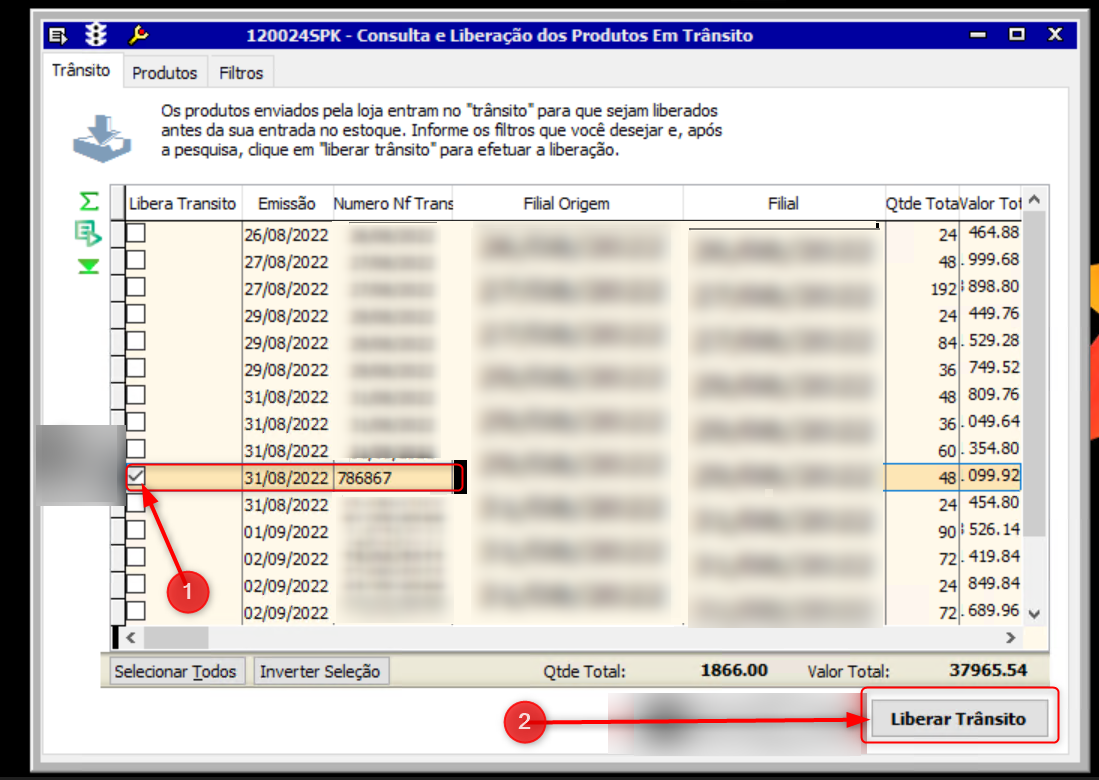1099x780 pixels.
Task: Click the quantity cell 84
Action: (x=922, y=342)
